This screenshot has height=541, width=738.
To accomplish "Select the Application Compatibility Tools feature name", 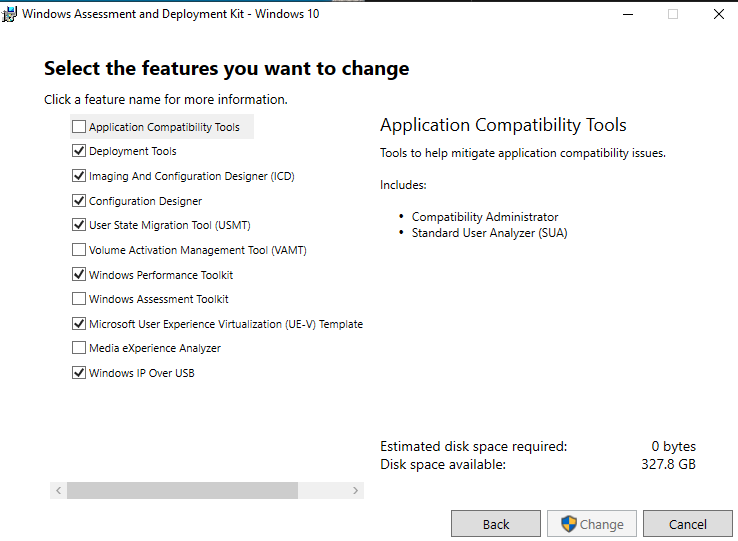I will 164,127.
